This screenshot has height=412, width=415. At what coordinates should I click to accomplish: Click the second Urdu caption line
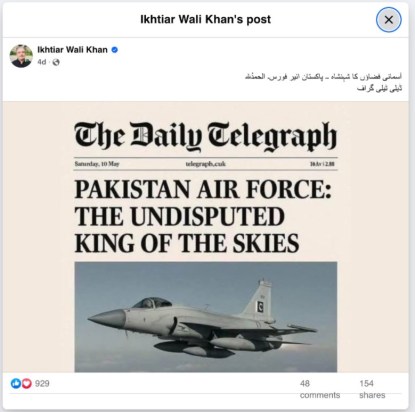(379, 88)
